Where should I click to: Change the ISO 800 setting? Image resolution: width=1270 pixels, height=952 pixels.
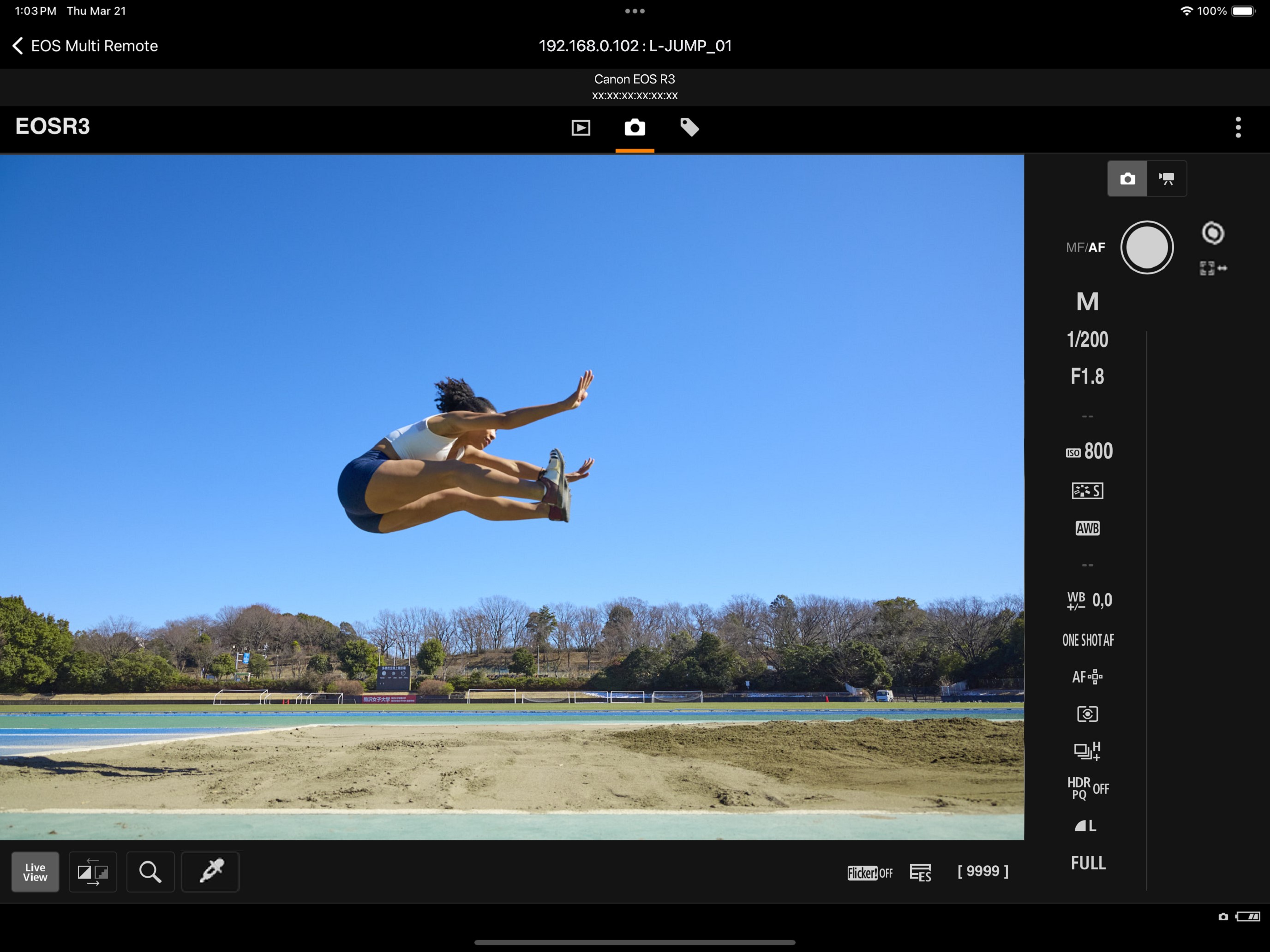(1089, 451)
